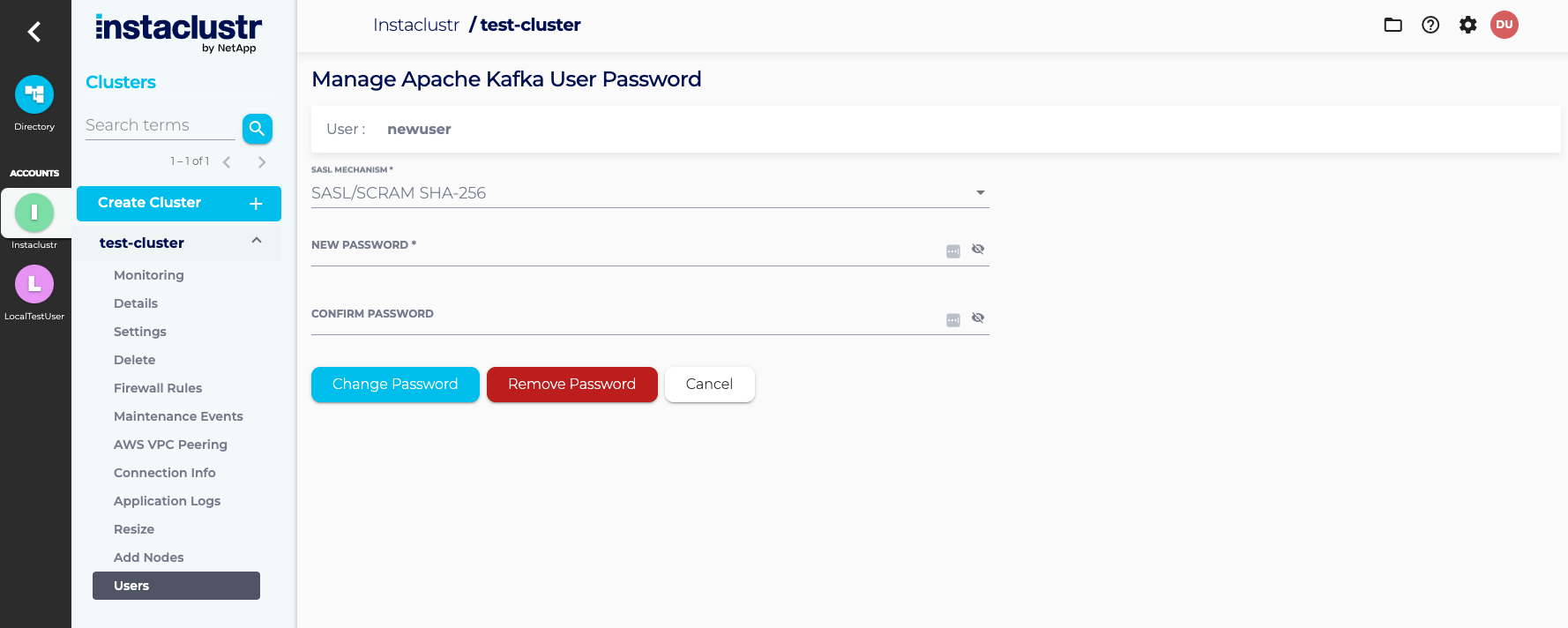Open the DU user profile avatar
Viewport: 1568px width, 628px height.
(x=1505, y=25)
